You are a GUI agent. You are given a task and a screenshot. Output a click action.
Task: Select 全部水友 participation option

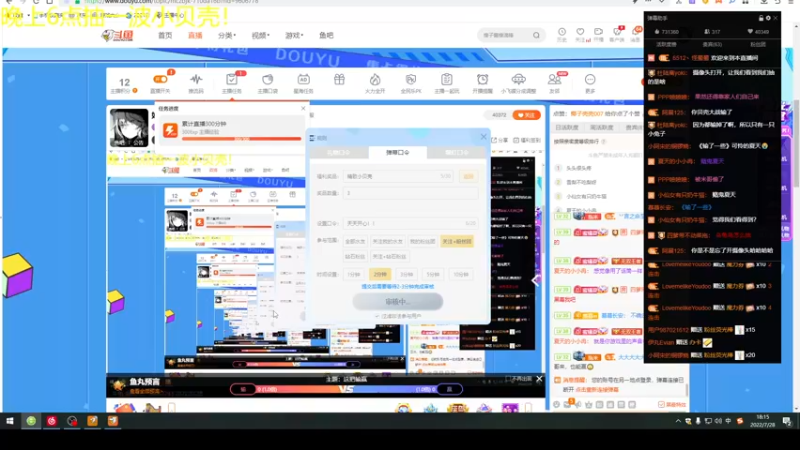coord(355,241)
